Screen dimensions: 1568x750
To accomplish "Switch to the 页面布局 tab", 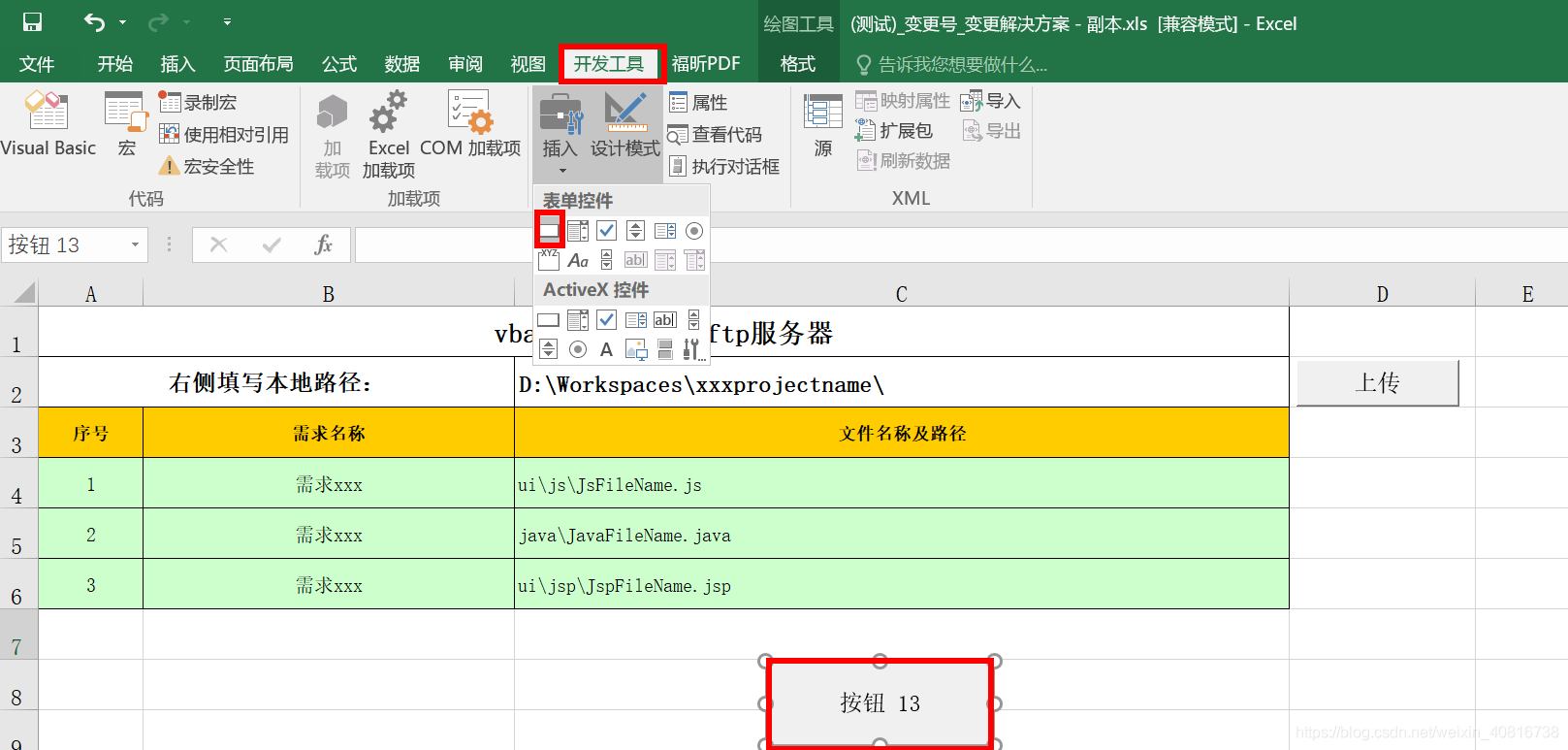I will tap(259, 64).
